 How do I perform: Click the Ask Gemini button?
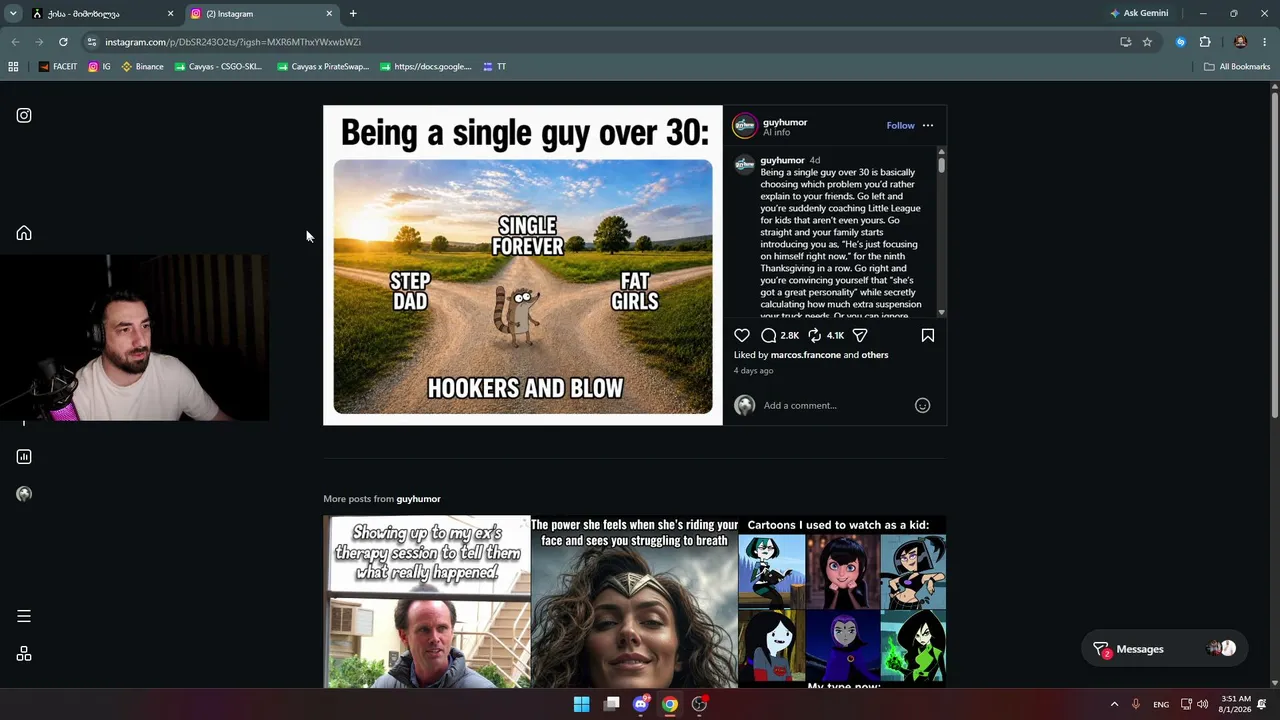click(1139, 14)
